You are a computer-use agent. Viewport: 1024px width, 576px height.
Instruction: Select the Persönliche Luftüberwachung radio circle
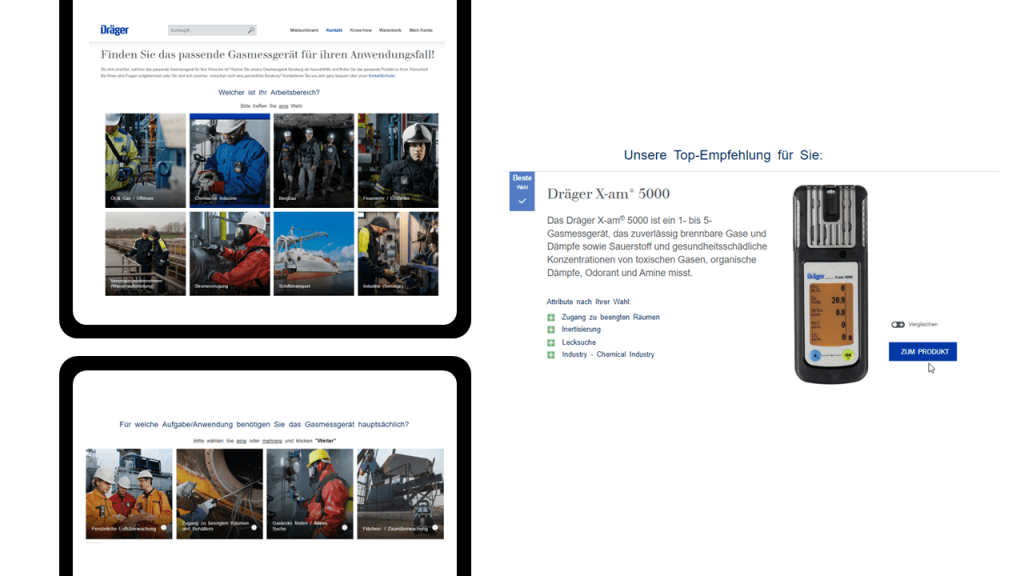[163, 528]
